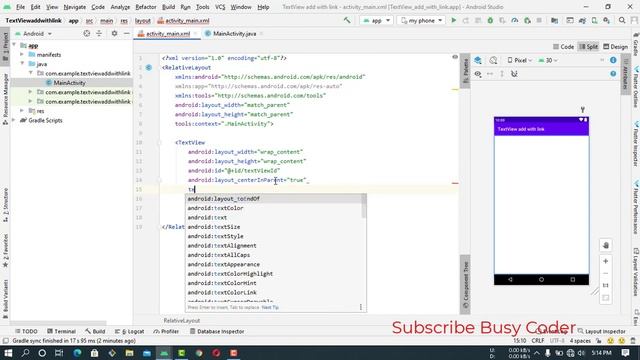The width and height of the screenshot is (640, 360).
Task: Hide the Project tool window
Action: pyautogui.click(x=127, y=33)
